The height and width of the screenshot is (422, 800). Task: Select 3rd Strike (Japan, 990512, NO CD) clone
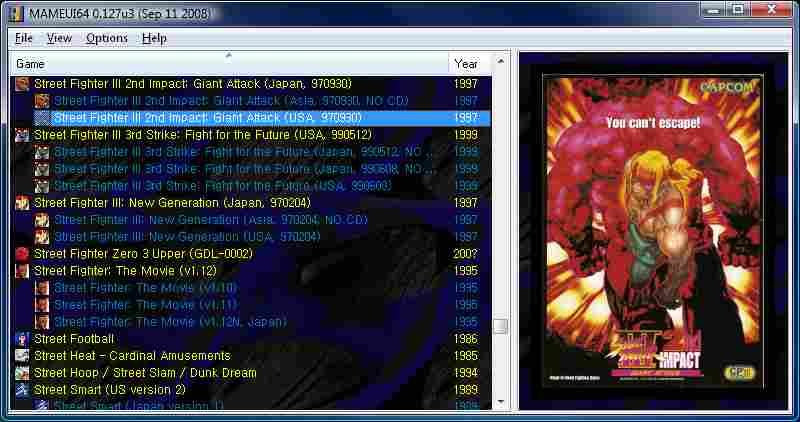244,152
